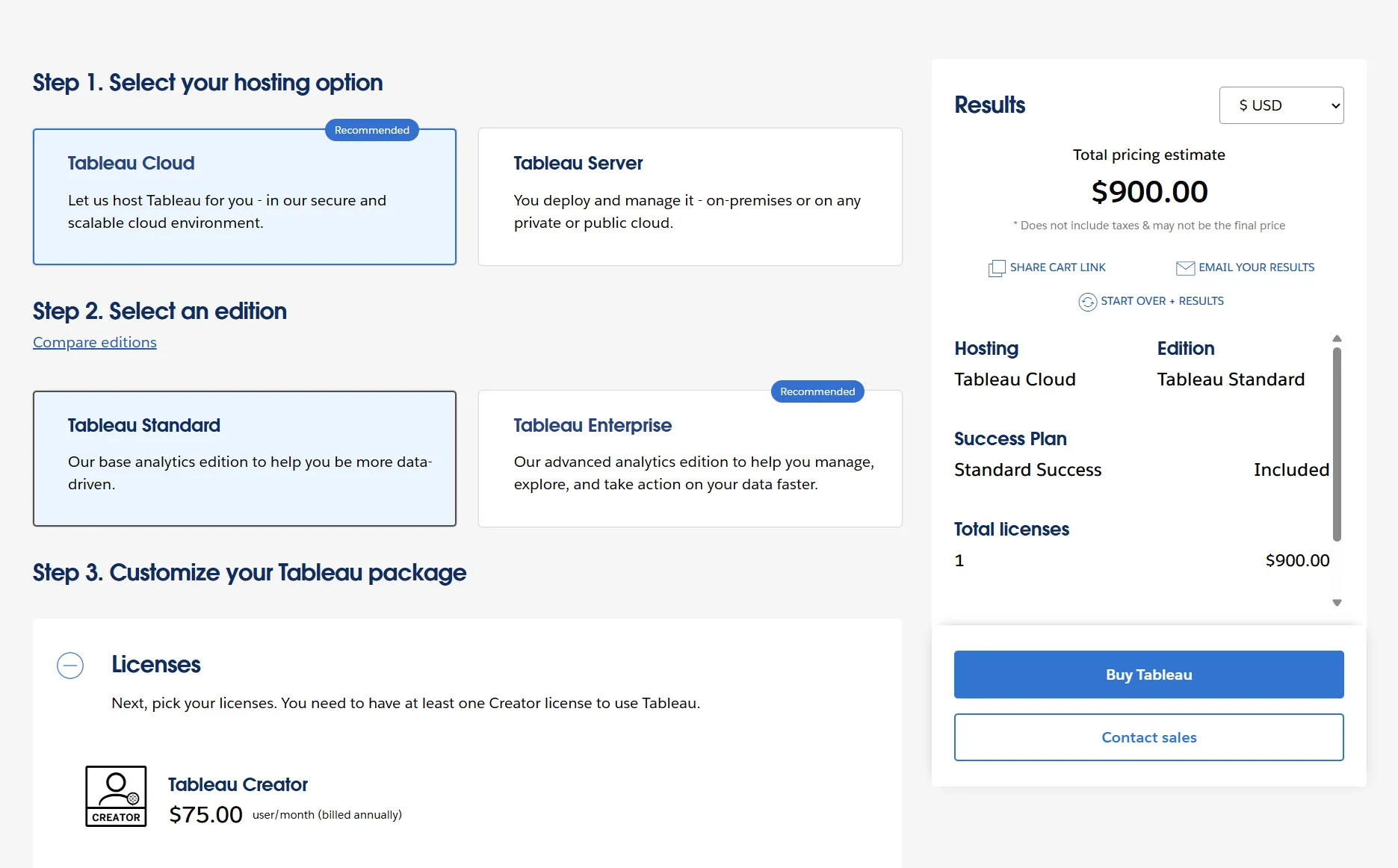Click the start over refresh icon
The image size is (1398, 868).
(x=1088, y=302)
